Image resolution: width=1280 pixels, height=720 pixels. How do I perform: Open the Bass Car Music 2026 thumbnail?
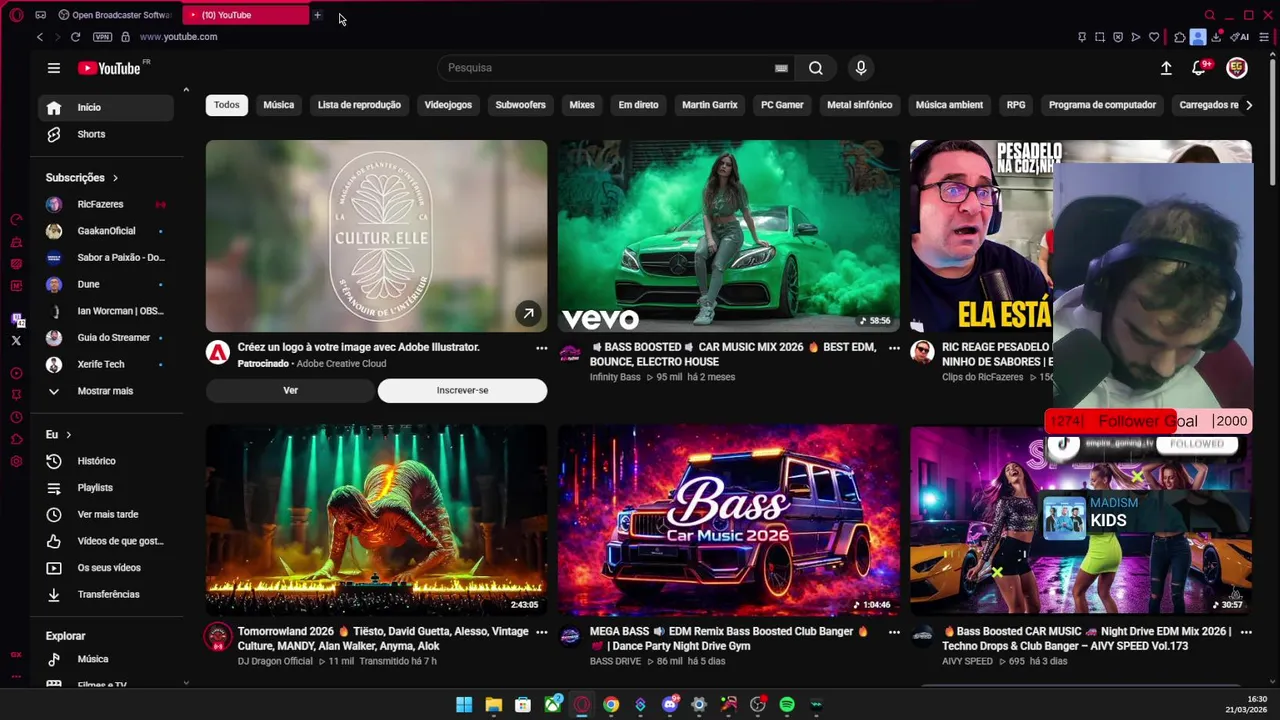click(729, 520)
